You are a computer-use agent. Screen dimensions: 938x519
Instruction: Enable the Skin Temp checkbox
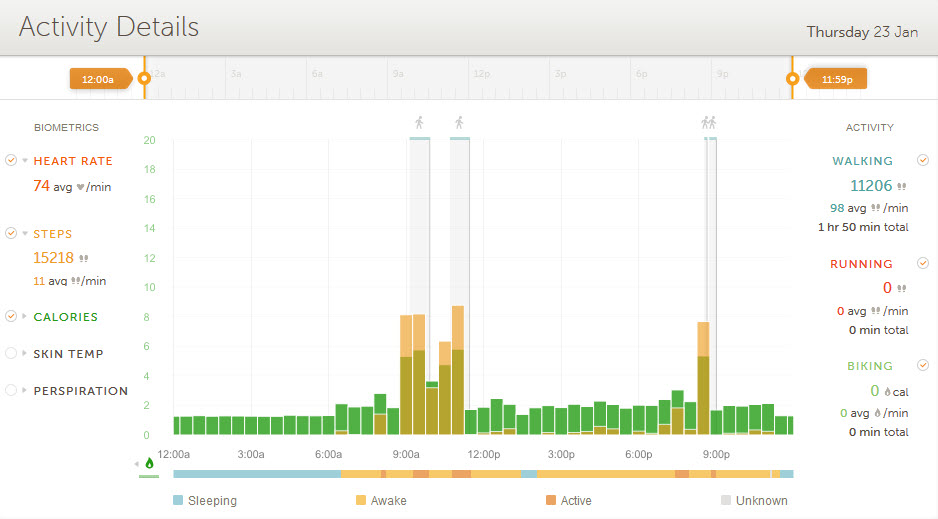(x=11, y=353)
